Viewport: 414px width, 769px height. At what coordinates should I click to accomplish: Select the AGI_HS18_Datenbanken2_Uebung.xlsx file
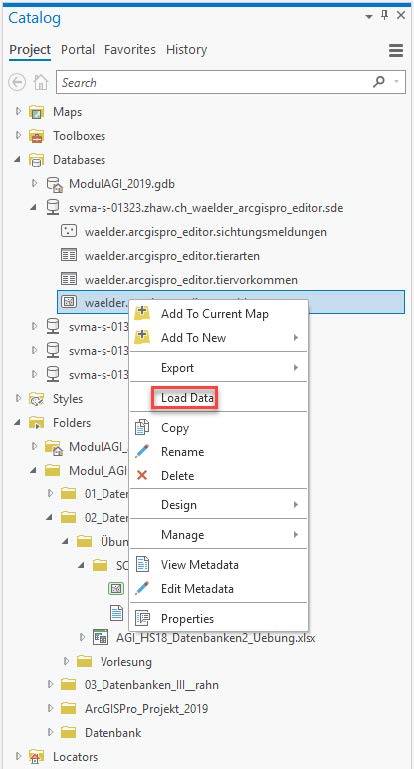tap(215, 638)
